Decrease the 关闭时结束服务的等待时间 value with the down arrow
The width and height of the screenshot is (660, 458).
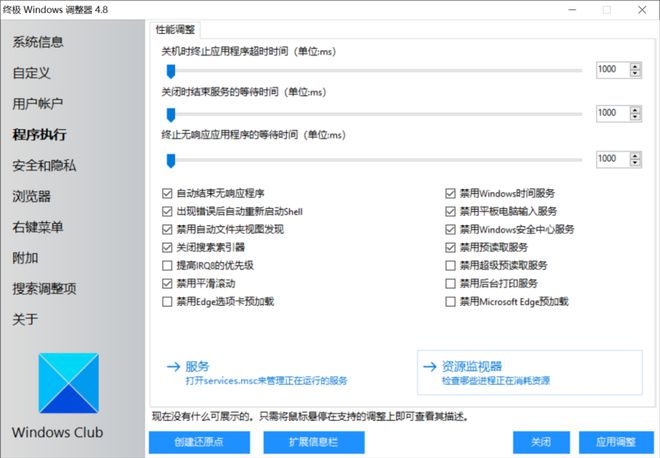click(635, 117)
